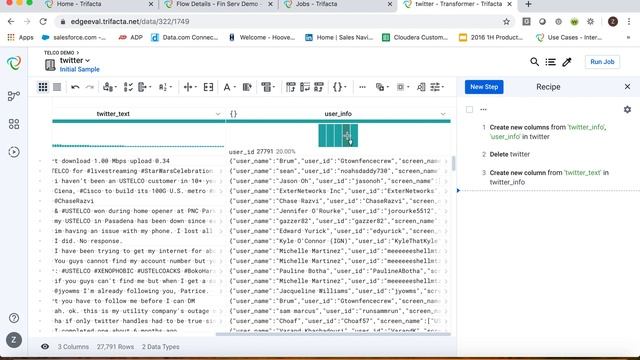Select recipe step 3 Create new column

tap(547, 177)
